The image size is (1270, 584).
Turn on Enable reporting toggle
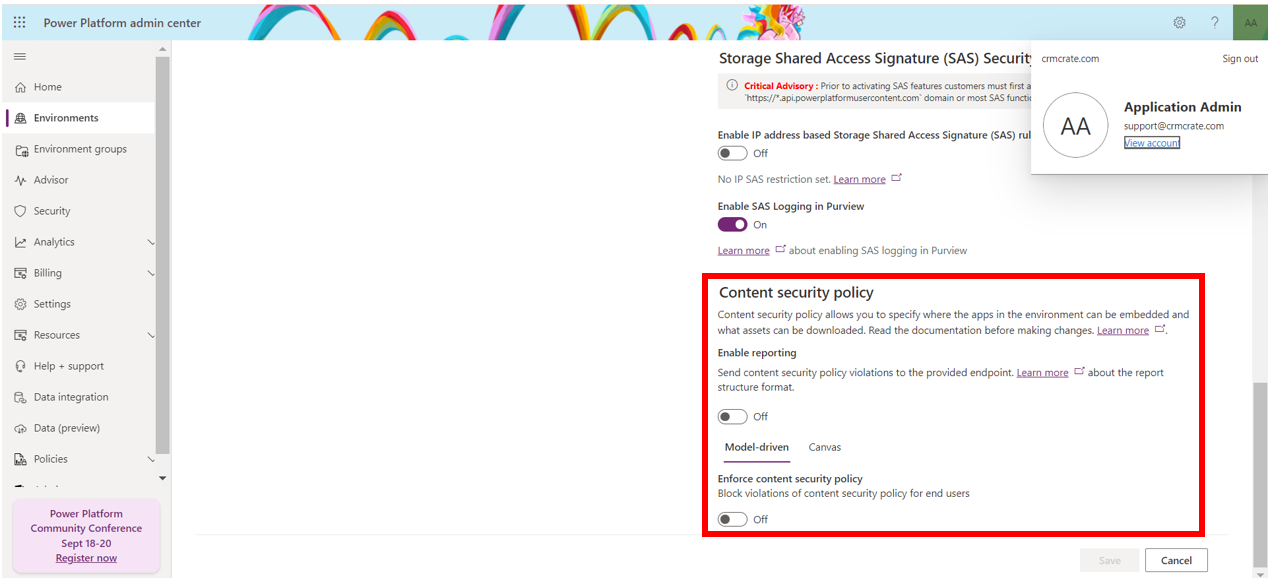click(733, 417)
